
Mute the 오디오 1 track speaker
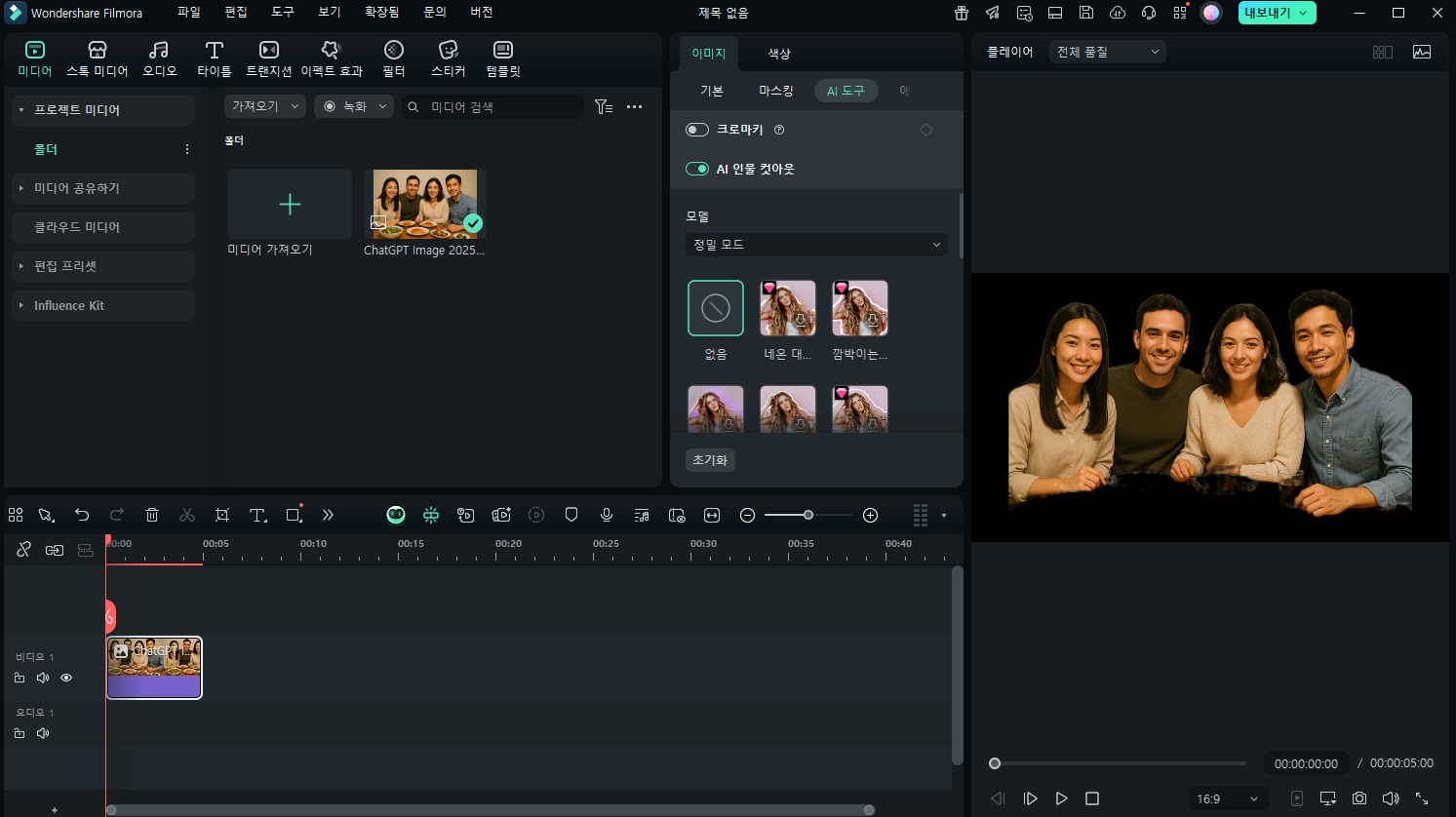pyautogui.click(x=43, y=733)
